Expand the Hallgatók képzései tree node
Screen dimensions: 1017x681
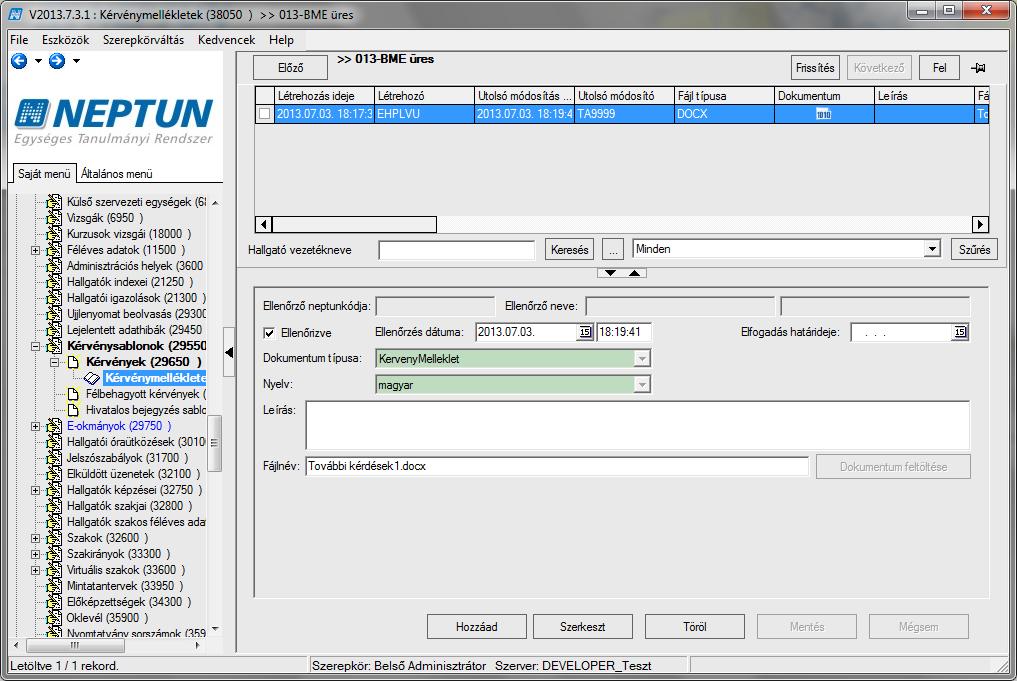[x=36, y=490]
